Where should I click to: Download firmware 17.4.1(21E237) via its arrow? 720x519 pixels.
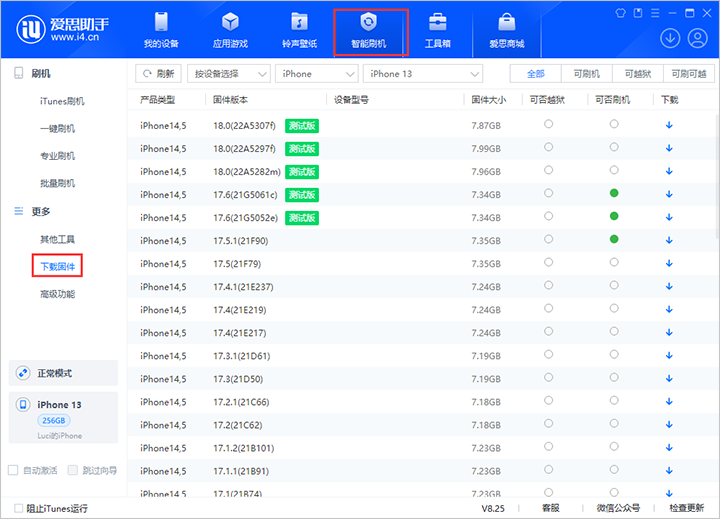[x=669, y=286]
